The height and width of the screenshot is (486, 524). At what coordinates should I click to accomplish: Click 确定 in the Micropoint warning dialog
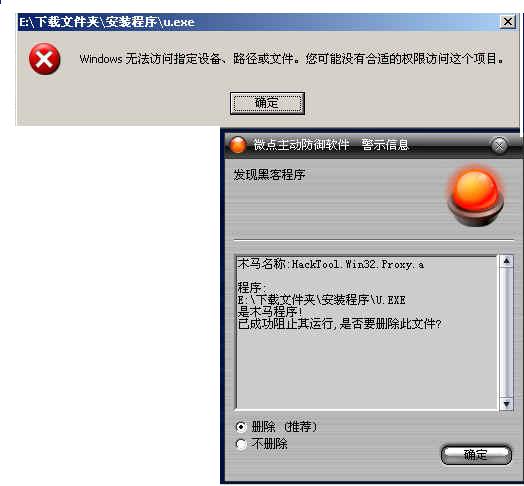[476, 455]
